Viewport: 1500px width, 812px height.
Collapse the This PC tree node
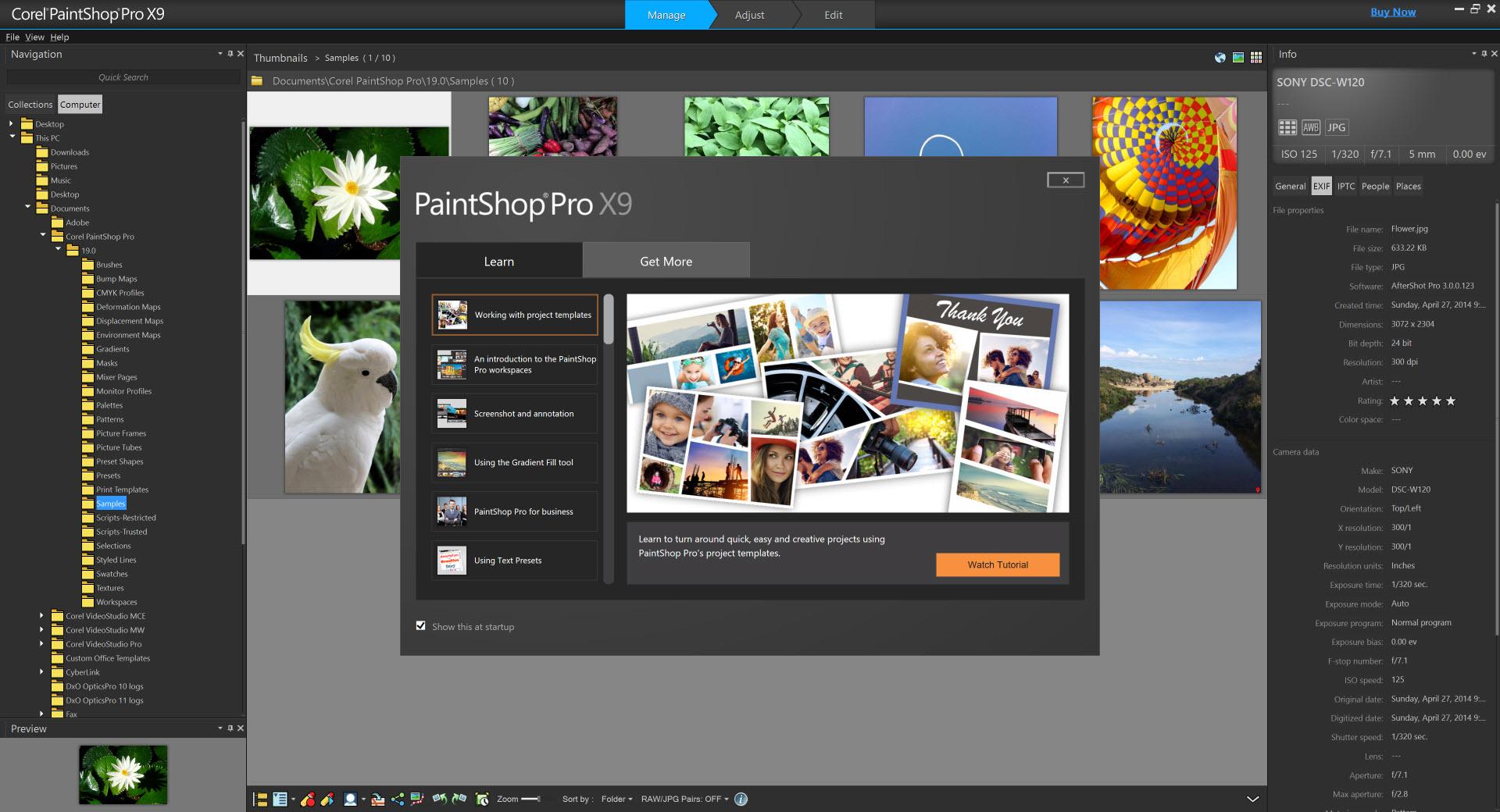12,137
